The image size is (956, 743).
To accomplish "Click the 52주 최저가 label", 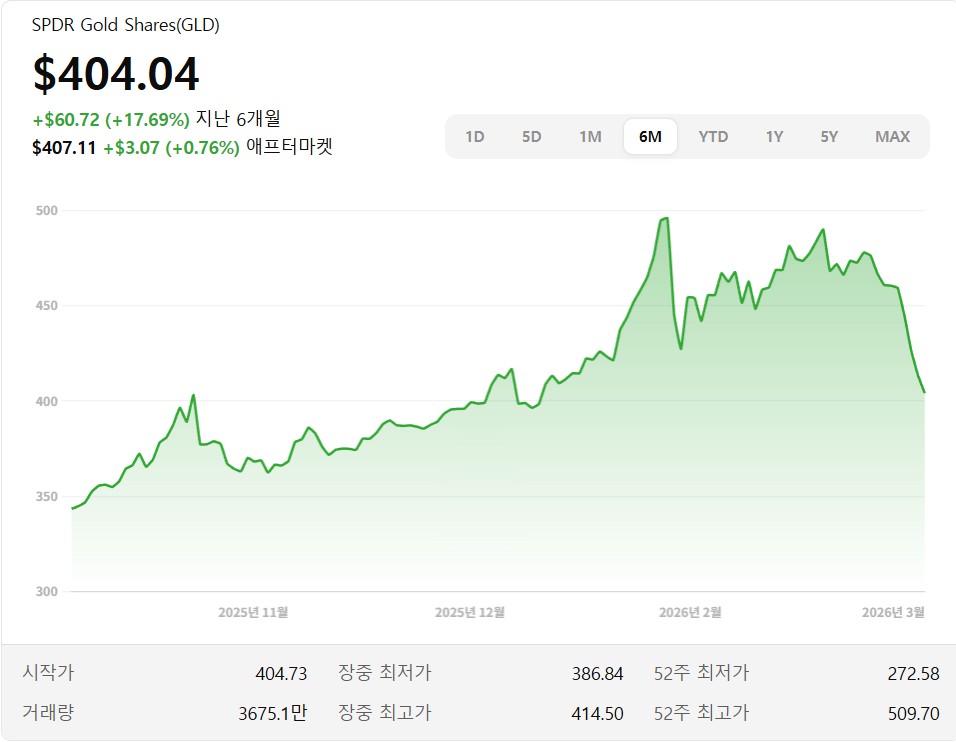I will point(701,673).
